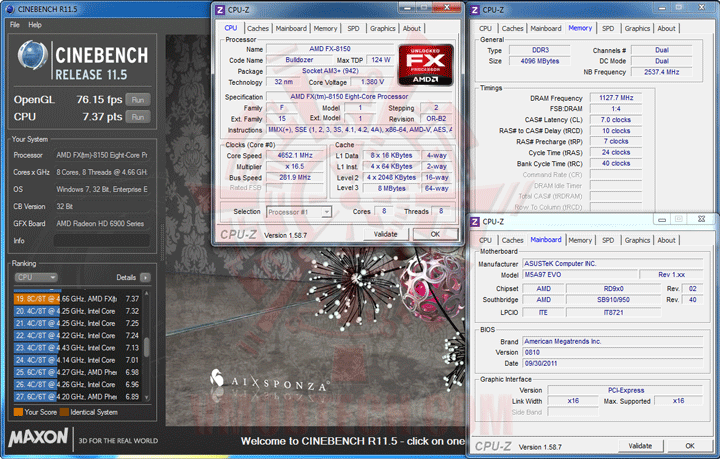Select ranking row 26 Intel Core 6.96
Image resolution: width=720 pixels, height=459 pixels.
coord(77,385)
